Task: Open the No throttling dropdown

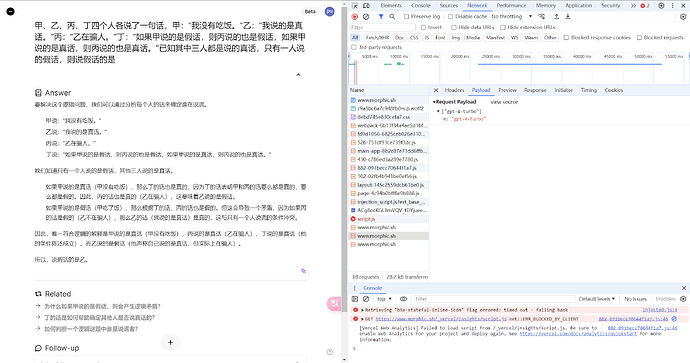Action: (512, 17)
